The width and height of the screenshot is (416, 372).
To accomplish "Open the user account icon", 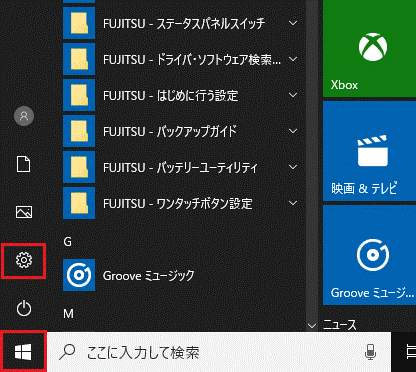I will coord(24,116).
